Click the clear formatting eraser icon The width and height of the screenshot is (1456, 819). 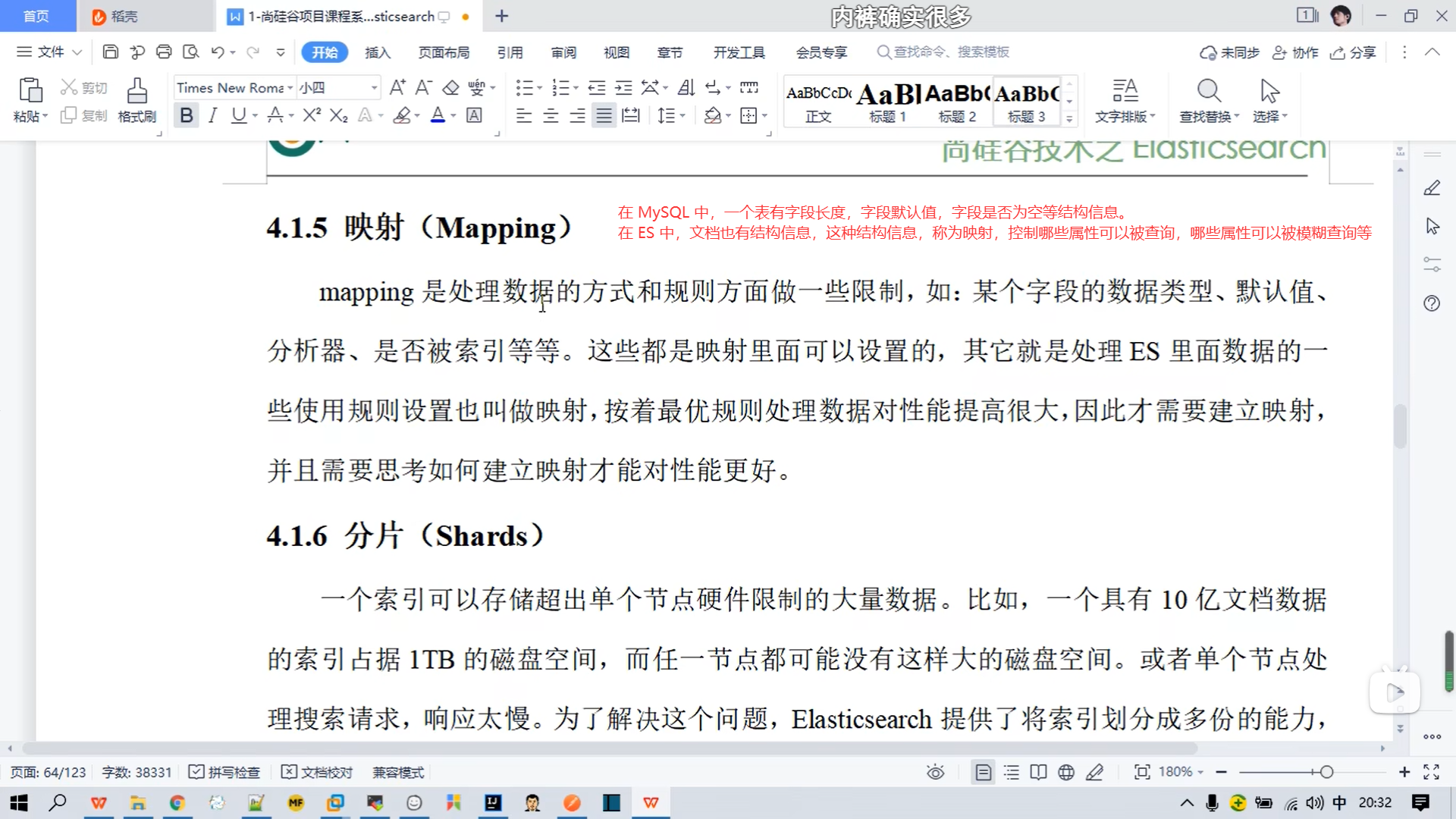tap(450, 88)
